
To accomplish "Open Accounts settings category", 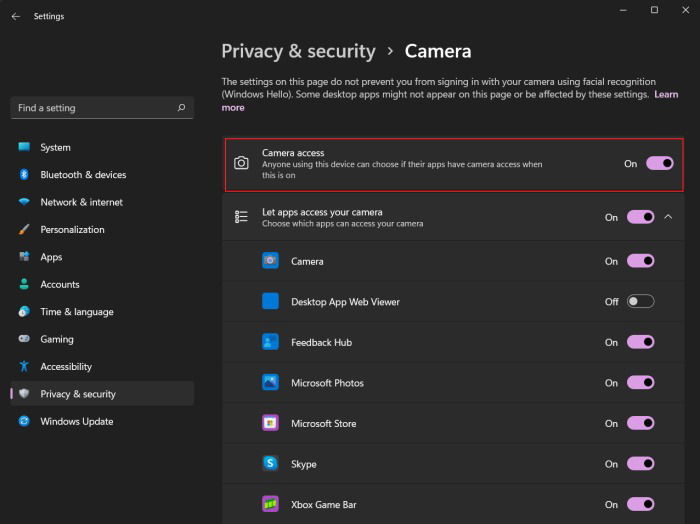I will (102, 284).
